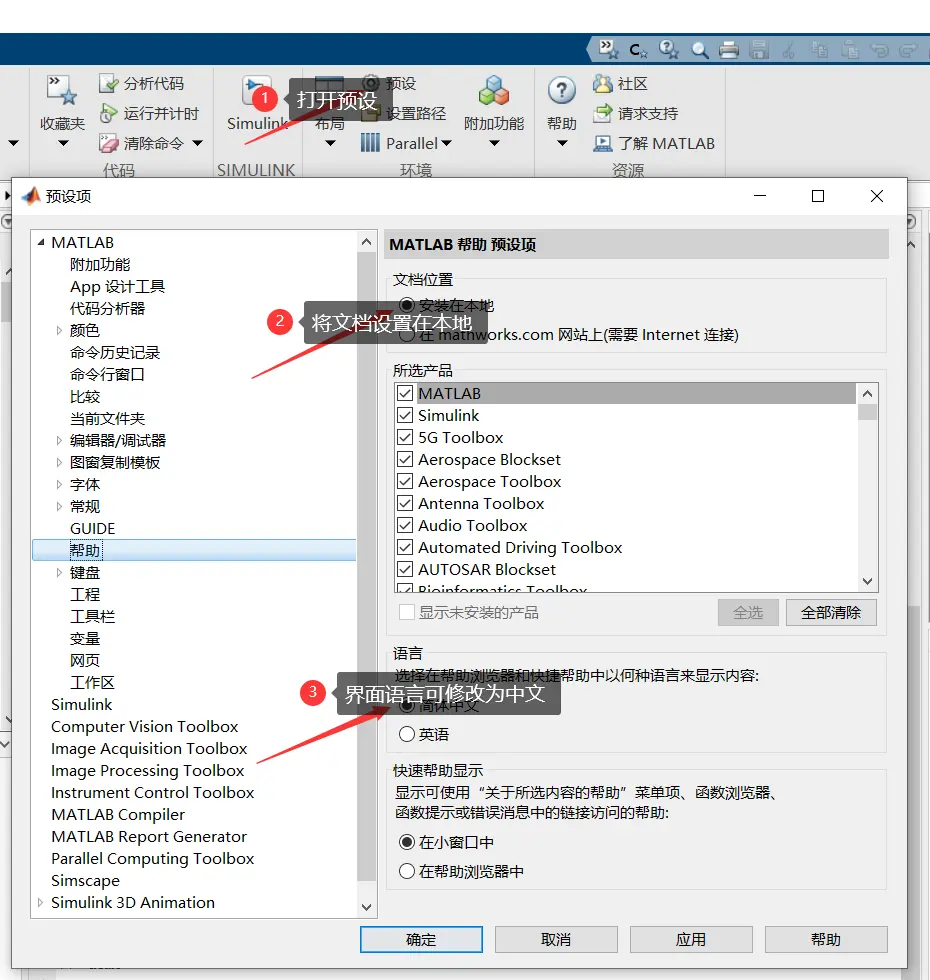
Task: Open Community (社区) icon
Action: (x=602, y=83)
